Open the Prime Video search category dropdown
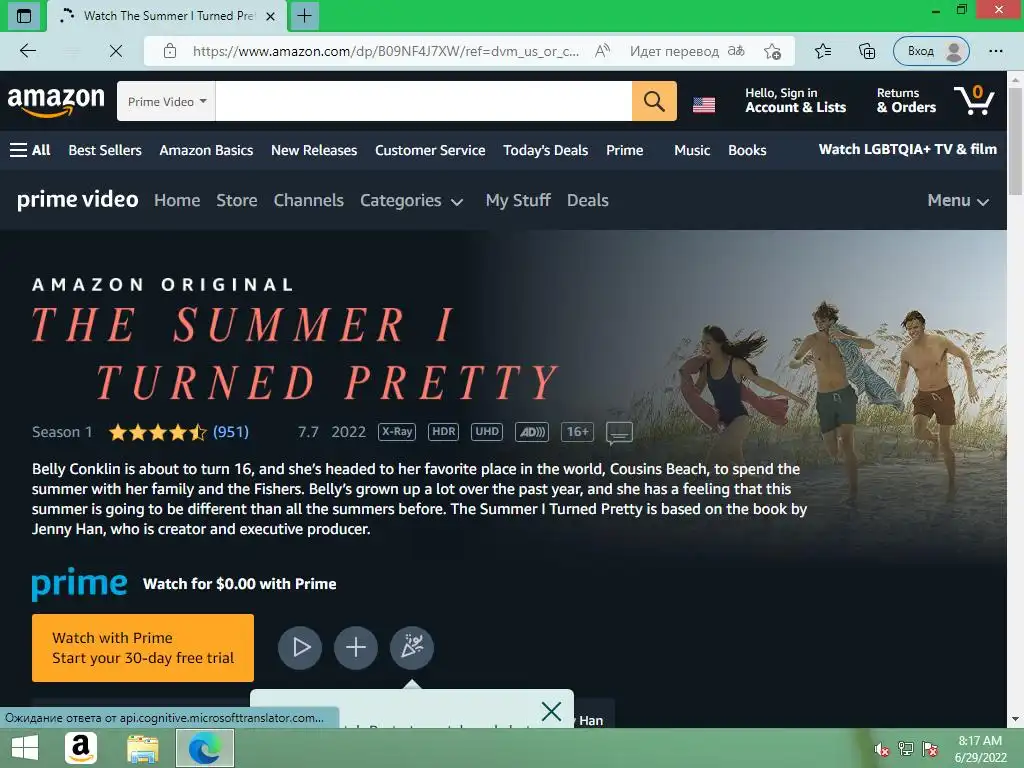Screen dimensions: 1024x768 click(167, 101)
